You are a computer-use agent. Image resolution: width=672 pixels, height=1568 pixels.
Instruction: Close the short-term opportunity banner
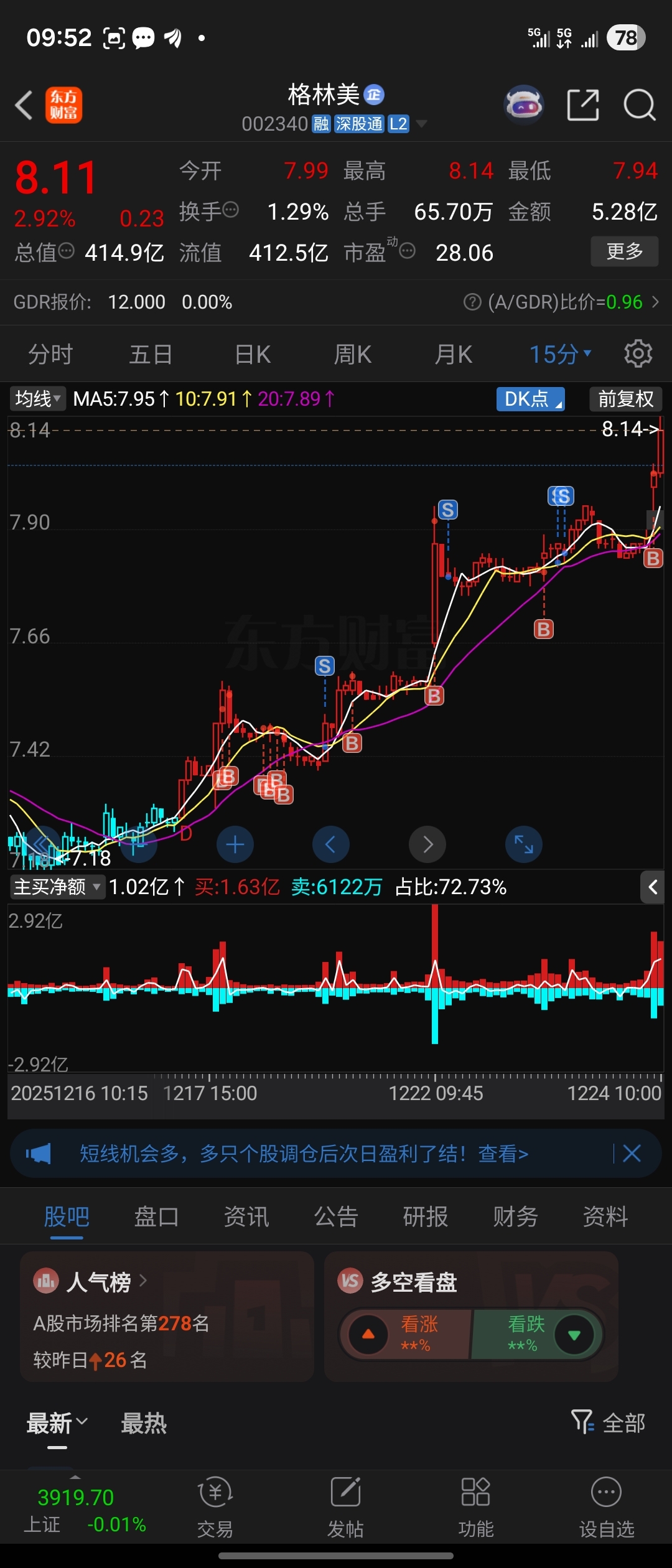tap(632, 1154)
